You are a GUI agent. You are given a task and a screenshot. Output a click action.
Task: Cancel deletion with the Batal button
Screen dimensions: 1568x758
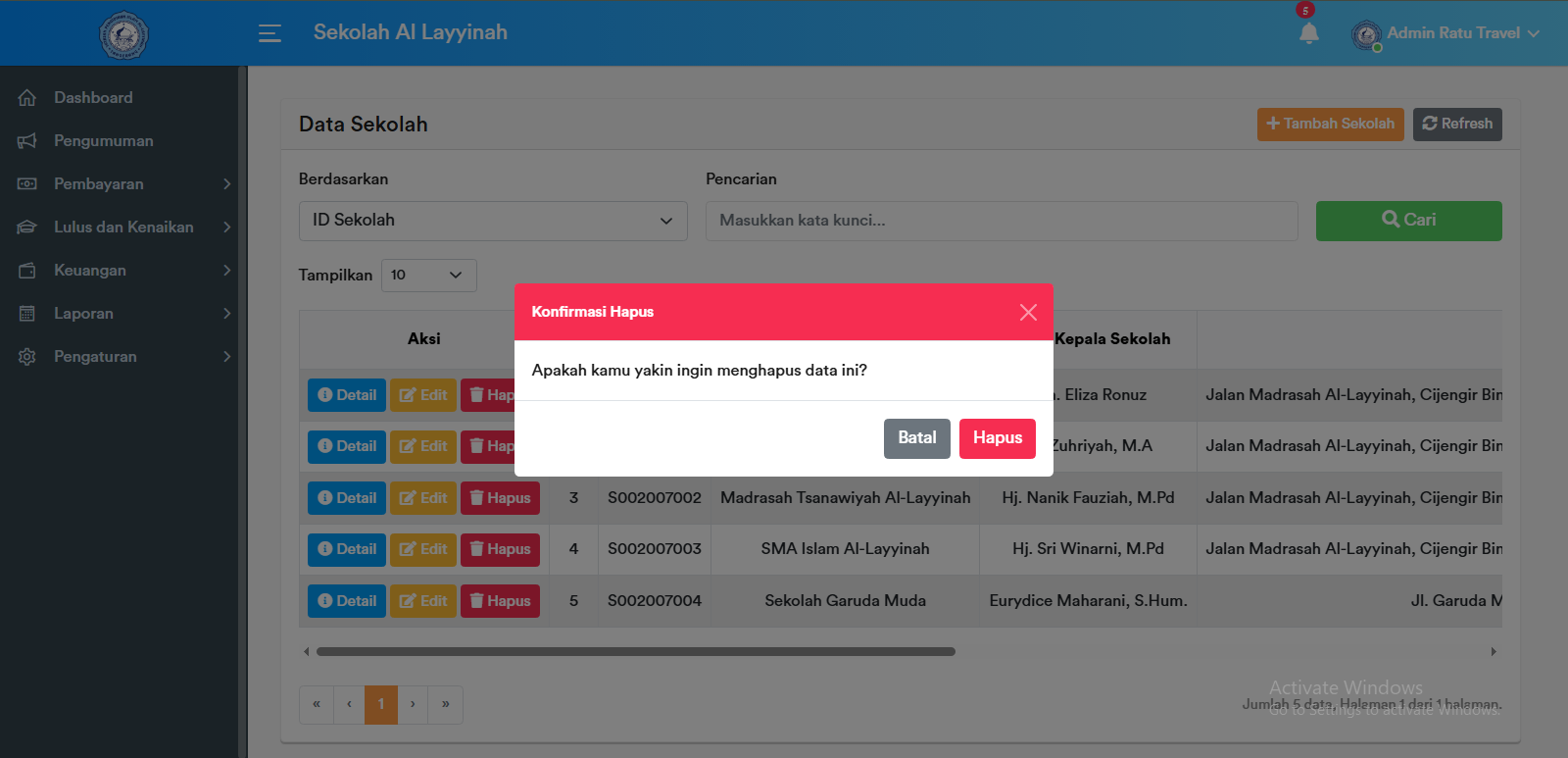[x=916, y=438]
